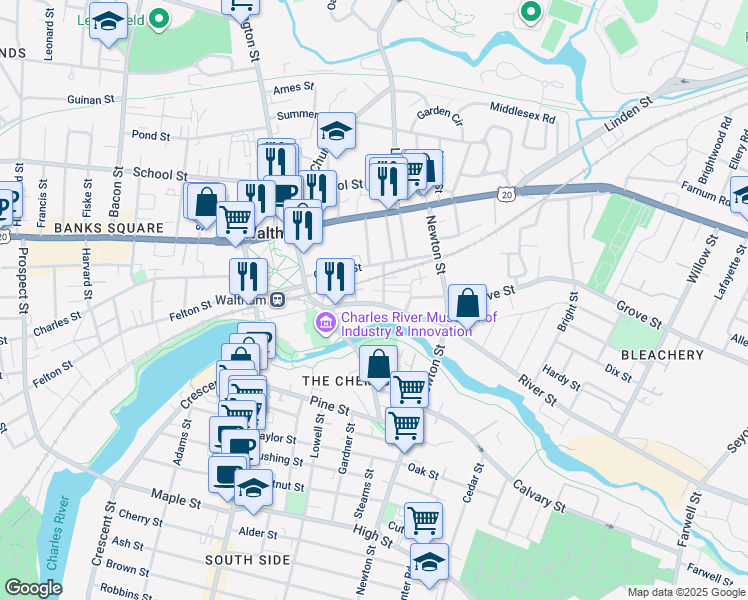
Task: Click green park pin near Leary Field
Action: click(x=159, y=21)
